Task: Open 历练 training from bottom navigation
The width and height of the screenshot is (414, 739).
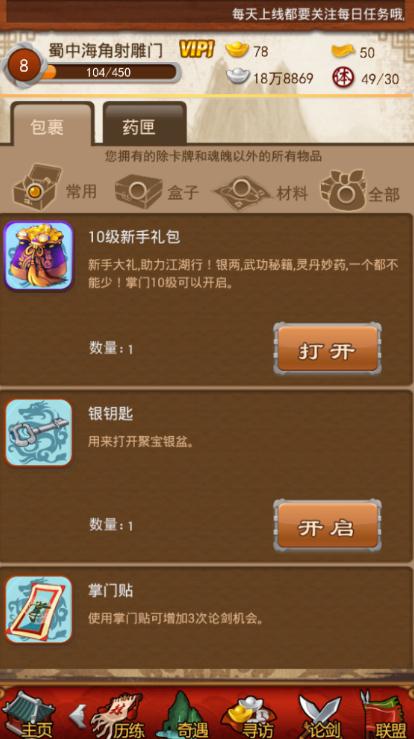Action: (x=118, y=715)
